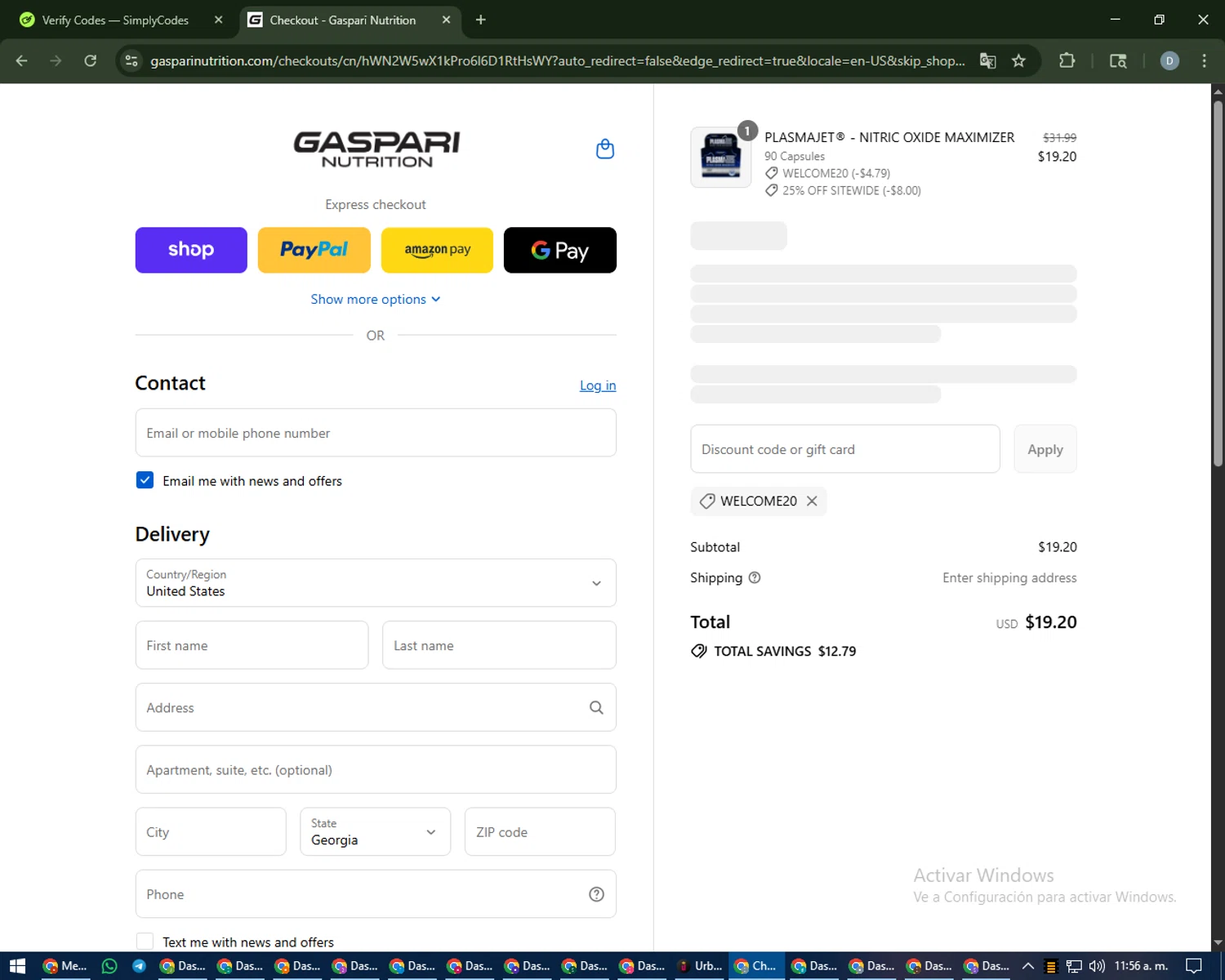Click into the Phone field
Image resolution: width=1225 pixels, height=980 pixels.
point(376,893)
